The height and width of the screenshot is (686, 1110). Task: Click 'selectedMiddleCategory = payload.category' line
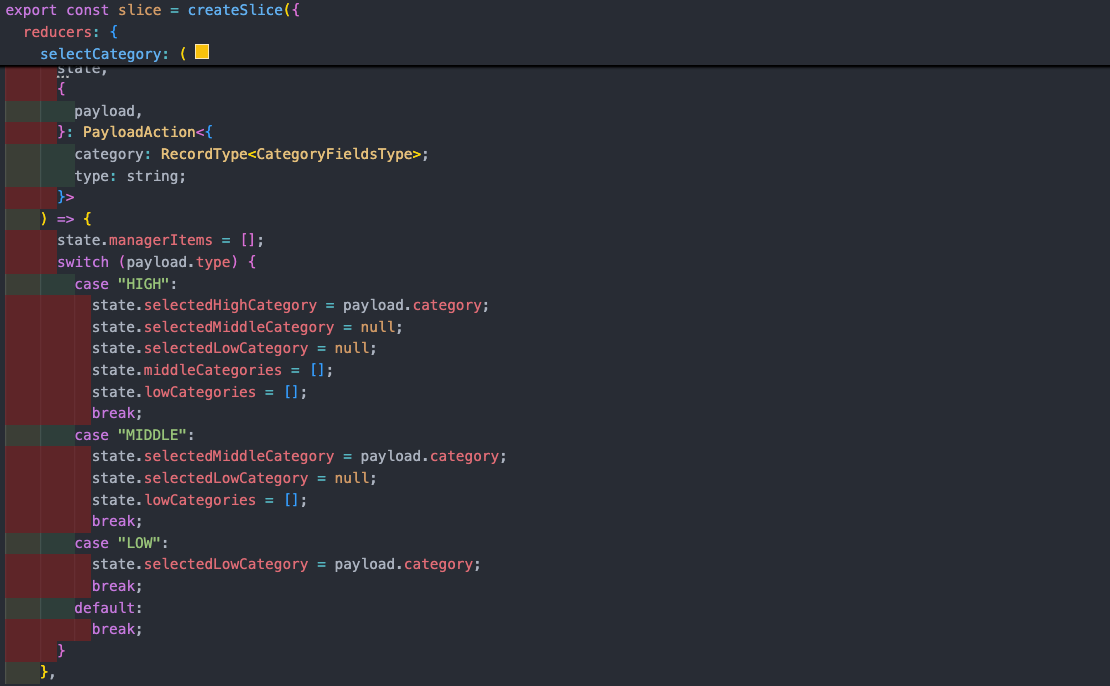299,457
